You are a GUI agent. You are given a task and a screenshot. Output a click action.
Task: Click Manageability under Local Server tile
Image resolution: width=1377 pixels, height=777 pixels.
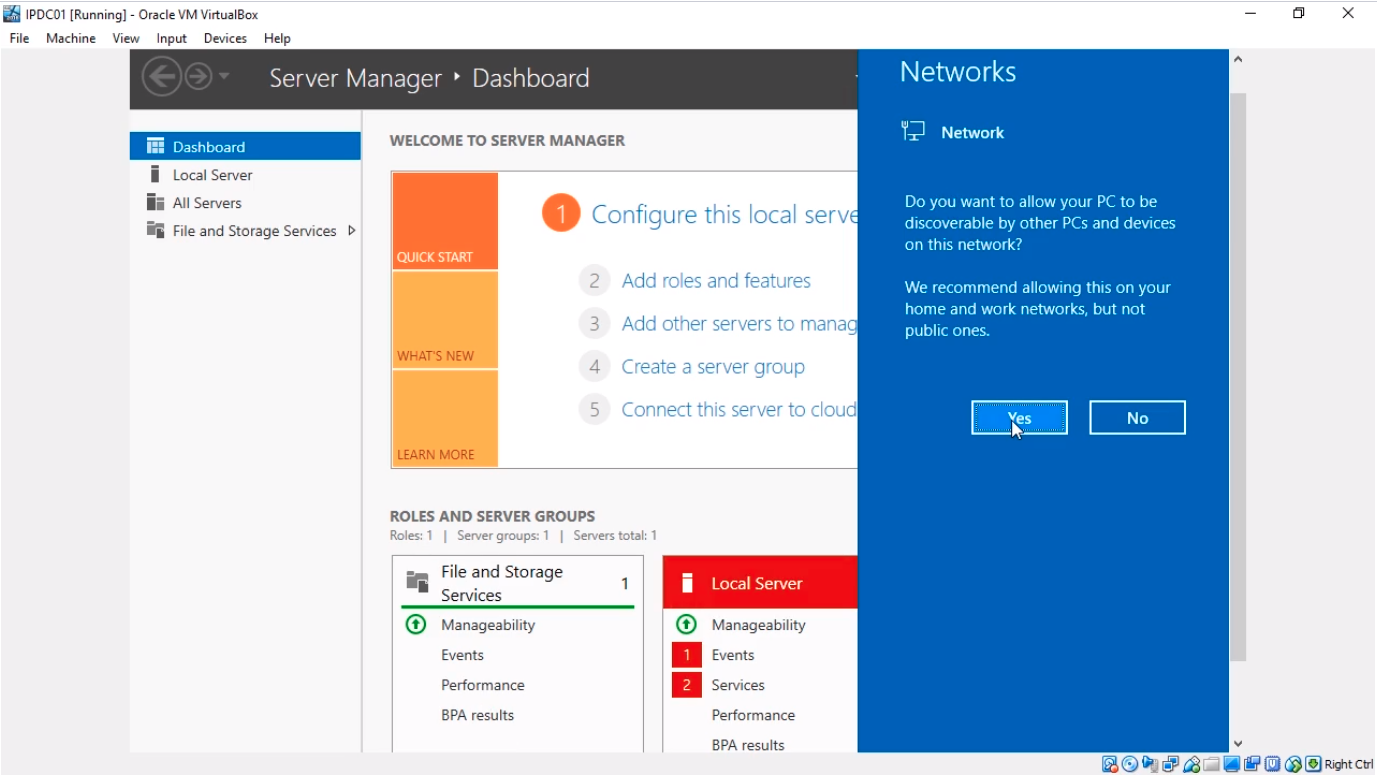(x=758, y=625)
